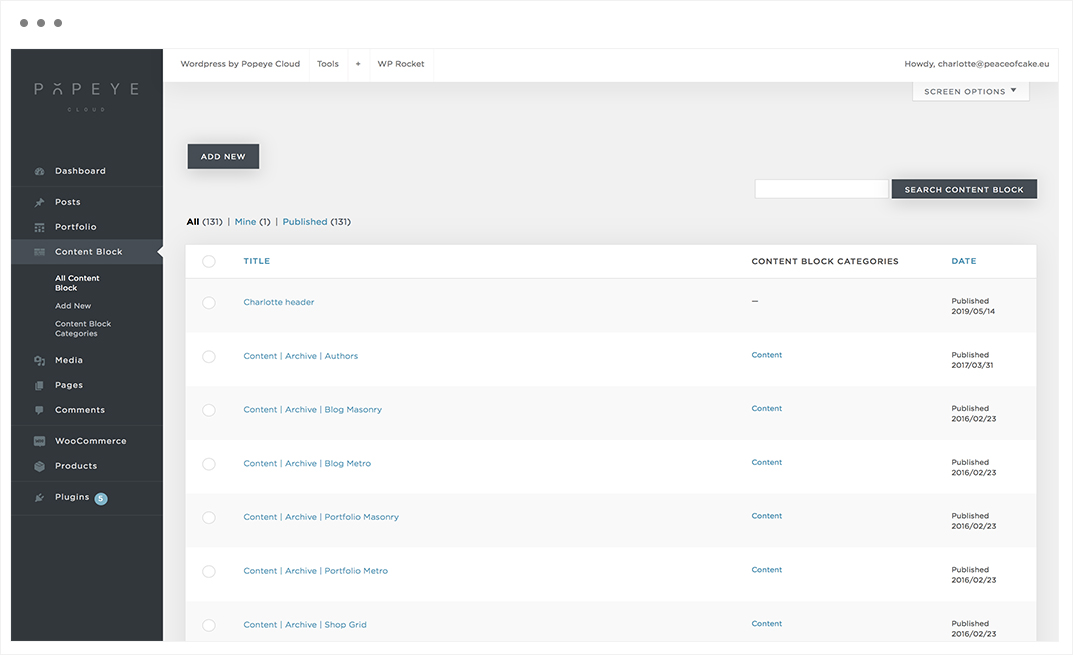
Task: Click the Posts pin icon
Action: [x=40, y=202]
